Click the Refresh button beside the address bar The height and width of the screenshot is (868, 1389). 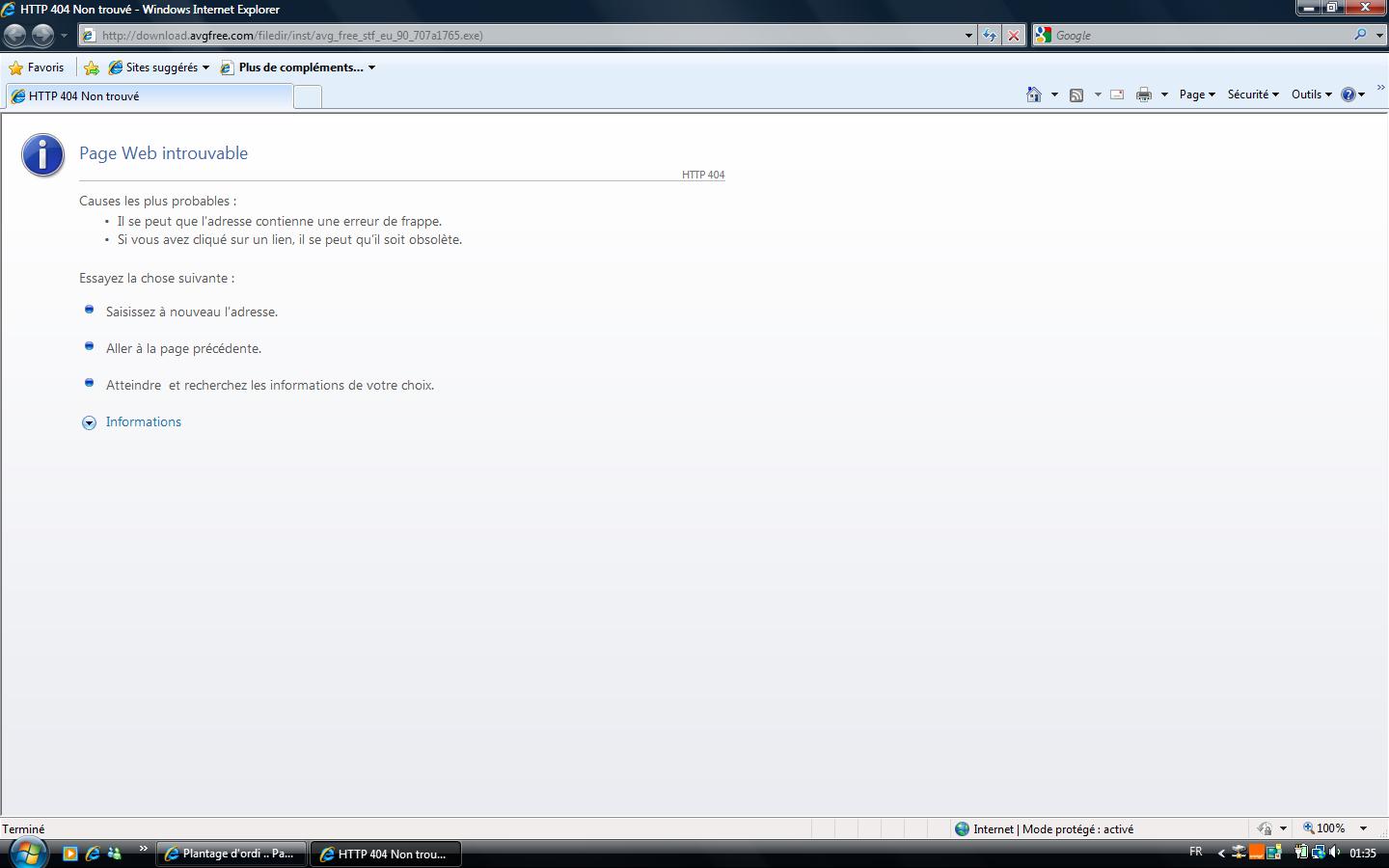pyautogui.click(x=990, y=36)
